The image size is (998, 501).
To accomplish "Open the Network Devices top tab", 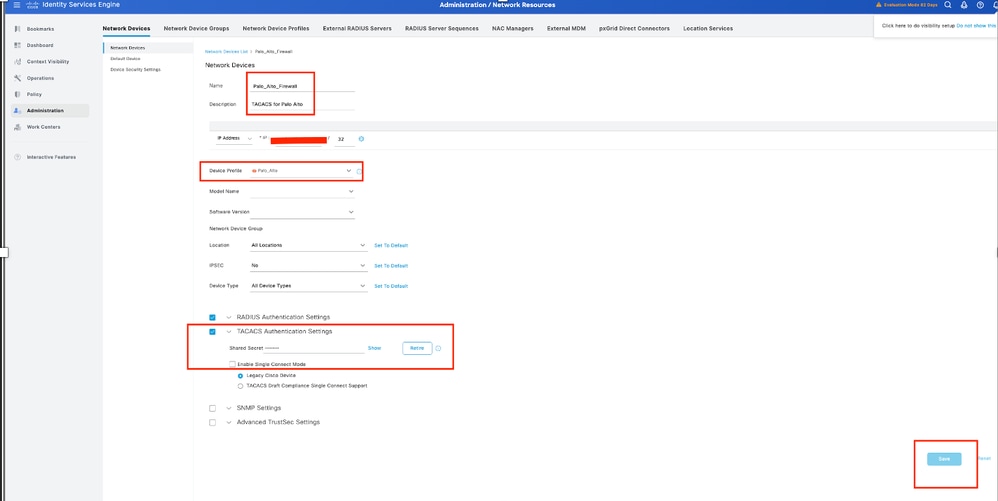I will click(x=127, y=29).
